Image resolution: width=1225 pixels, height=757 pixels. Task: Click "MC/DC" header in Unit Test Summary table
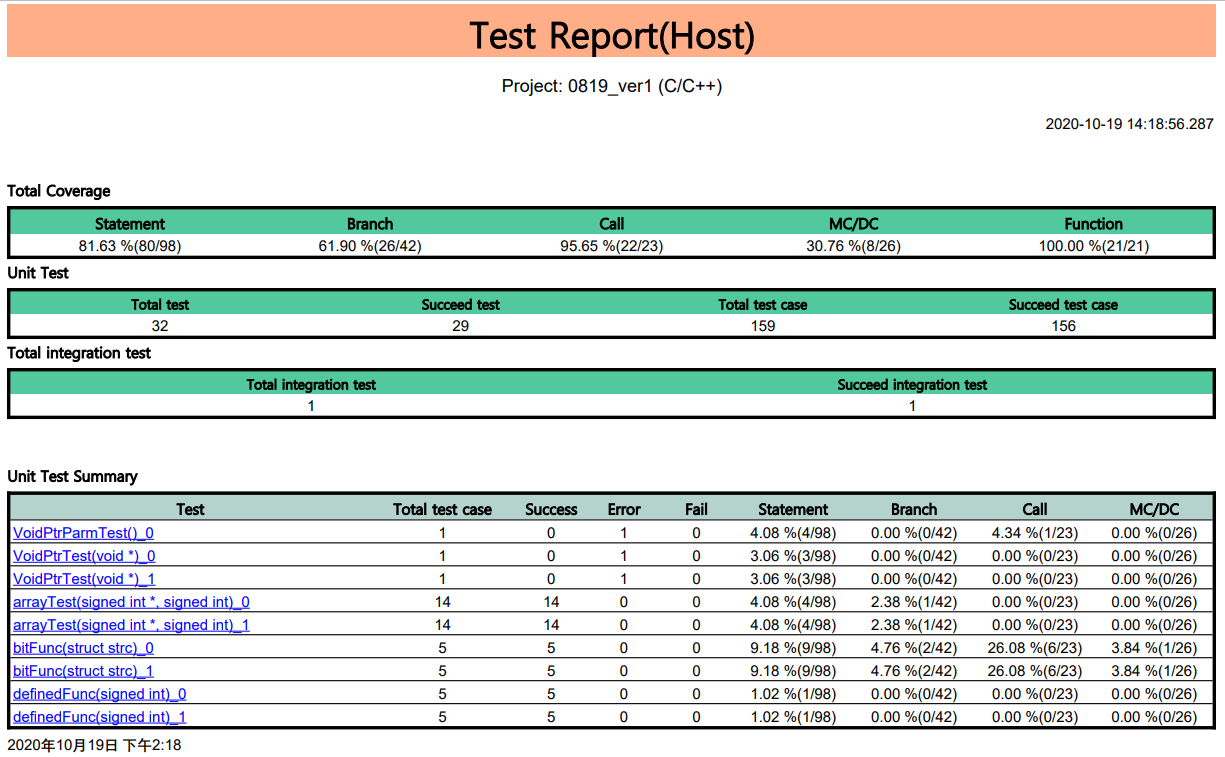[x=1154, y=509]
